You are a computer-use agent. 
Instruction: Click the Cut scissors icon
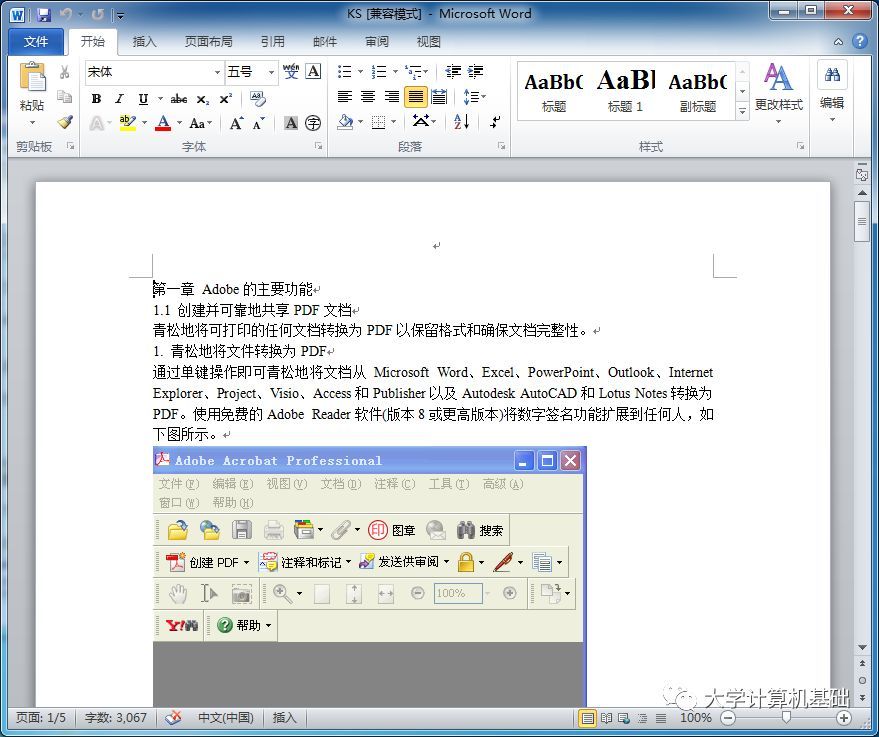pyautogui.click(x=64, y=72)
